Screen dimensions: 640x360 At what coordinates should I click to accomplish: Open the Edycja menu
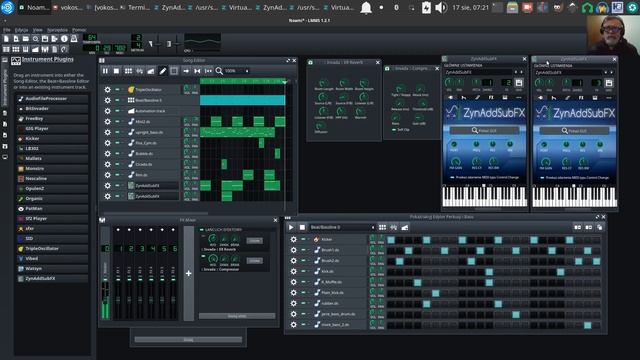[x=21, y=30]
